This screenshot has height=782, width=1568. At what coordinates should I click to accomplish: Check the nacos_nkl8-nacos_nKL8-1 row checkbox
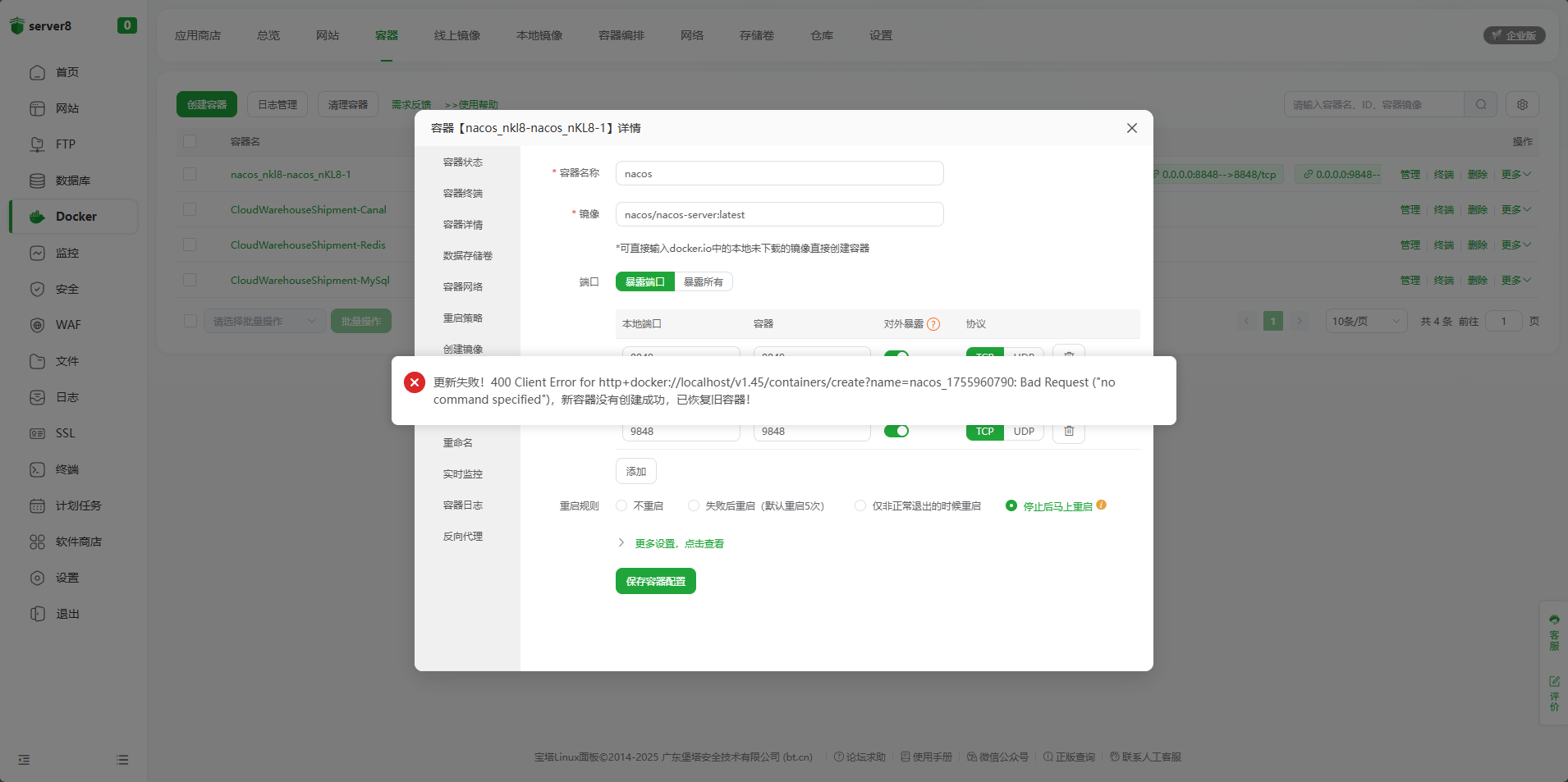click(190, 174)
